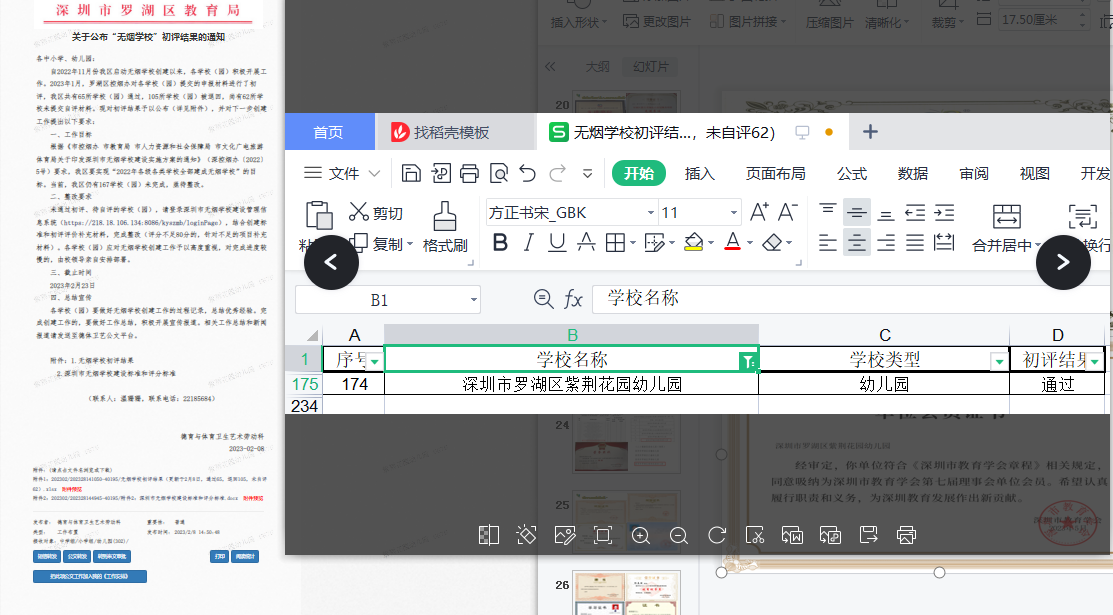This screenshot has width=1113, height=615.
Task: Click the crop scissors icon in viewer toolbar
Action: tap(755, 535)
